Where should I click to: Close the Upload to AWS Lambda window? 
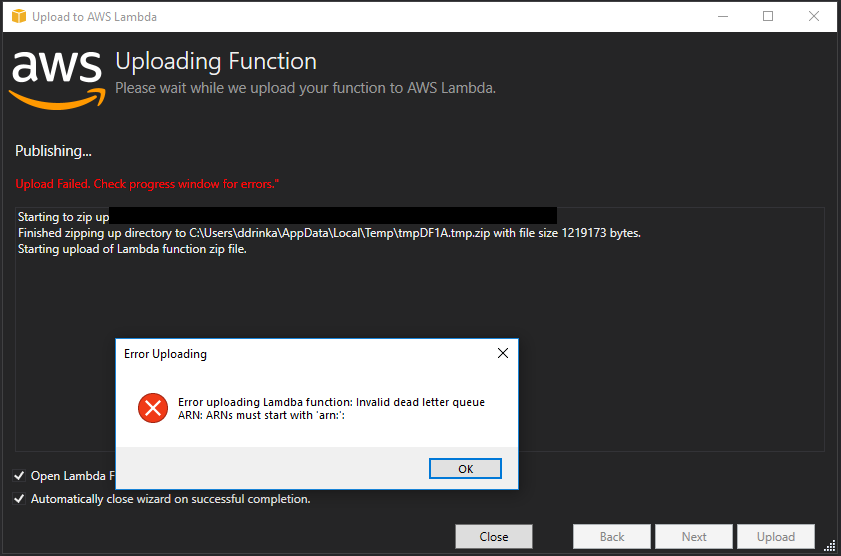814,17
